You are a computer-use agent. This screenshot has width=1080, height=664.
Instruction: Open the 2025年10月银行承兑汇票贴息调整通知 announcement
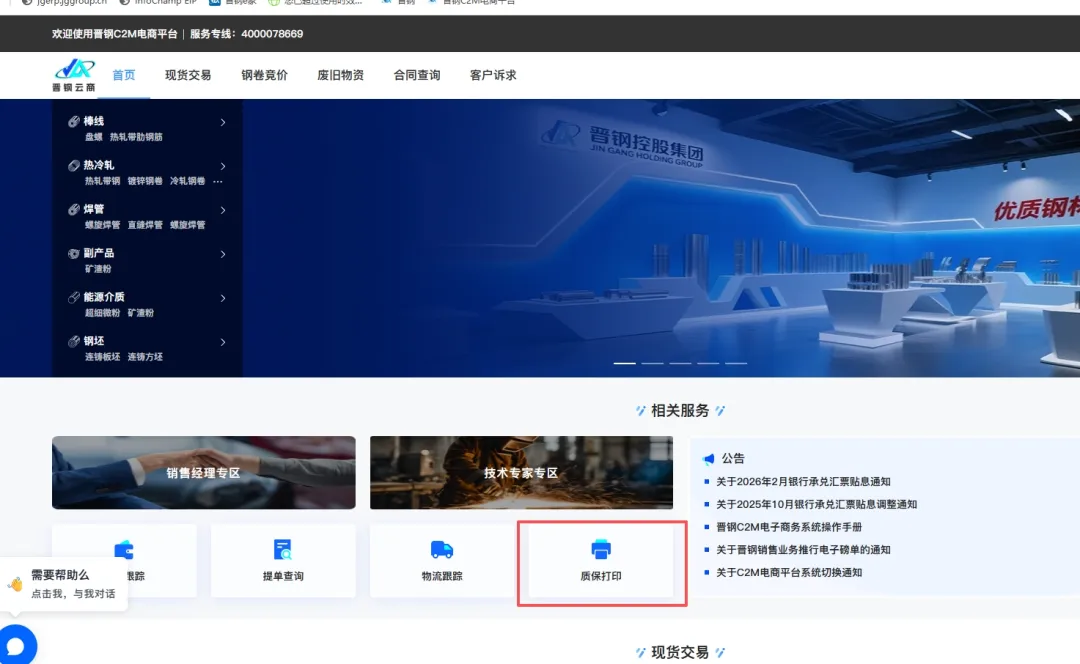click(816, 504)
